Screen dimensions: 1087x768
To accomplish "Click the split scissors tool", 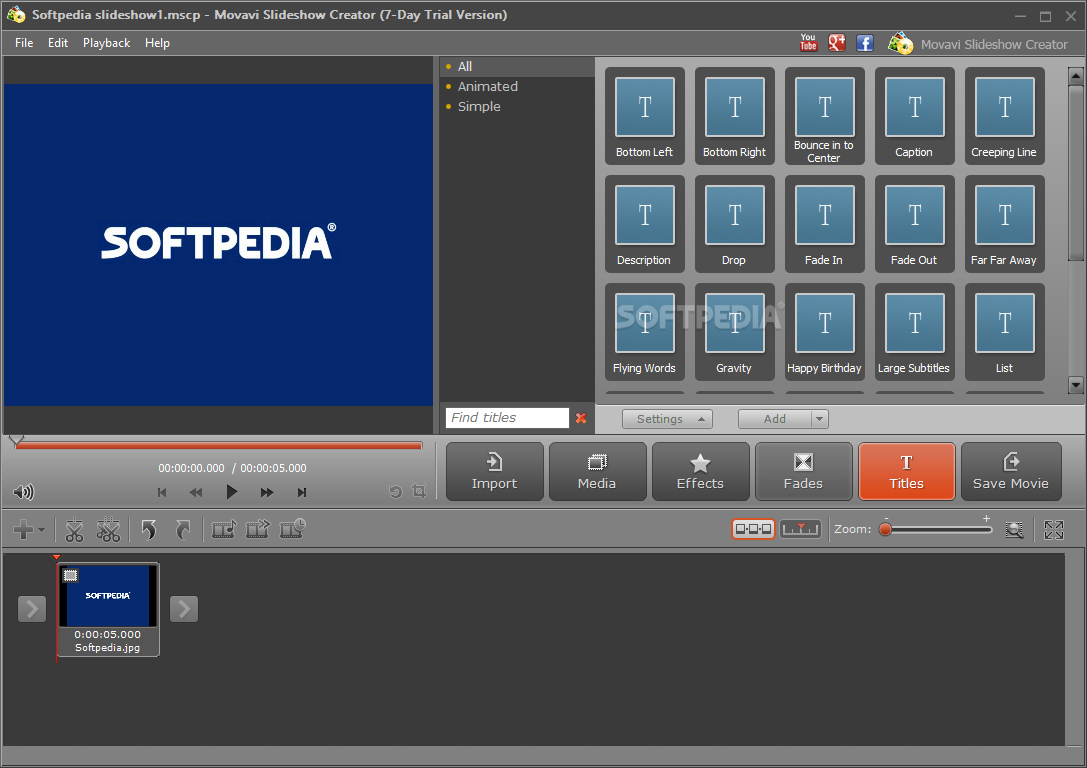I will tap(74, 530).
